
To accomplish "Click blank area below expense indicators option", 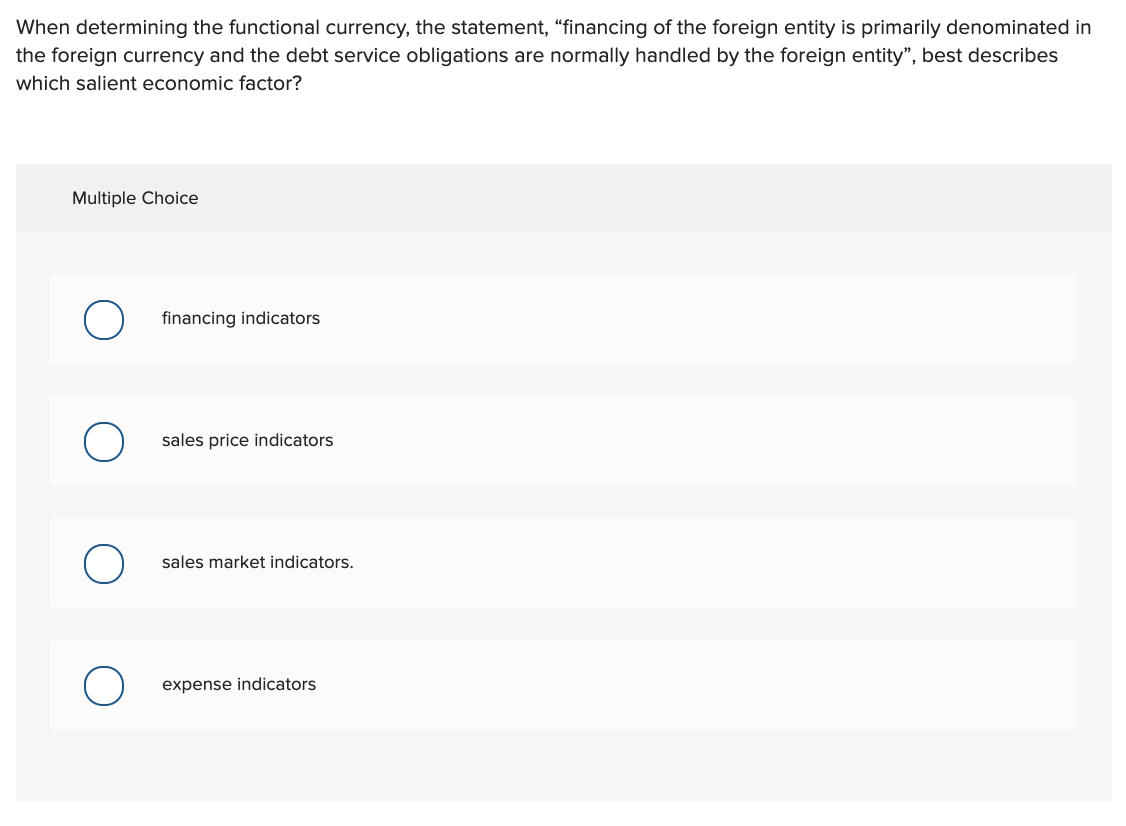I will point(564,766).
